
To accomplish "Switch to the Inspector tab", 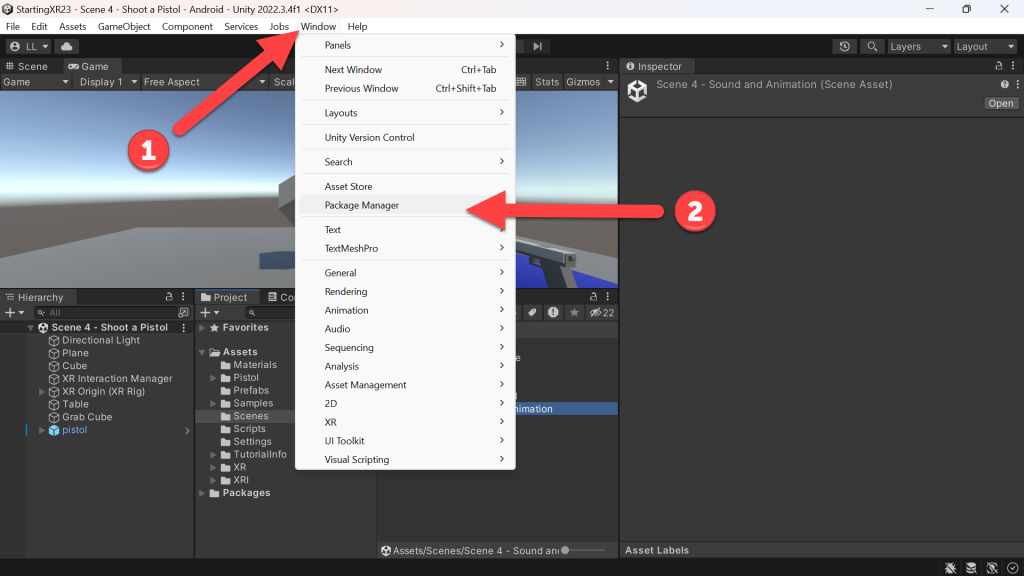I will click(654, 66).
